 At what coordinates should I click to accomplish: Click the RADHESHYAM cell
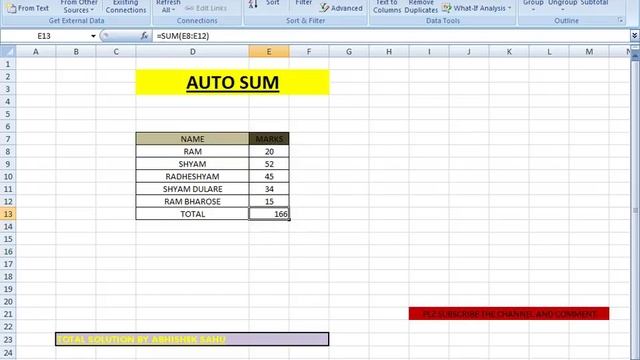(x=192, y=176)
